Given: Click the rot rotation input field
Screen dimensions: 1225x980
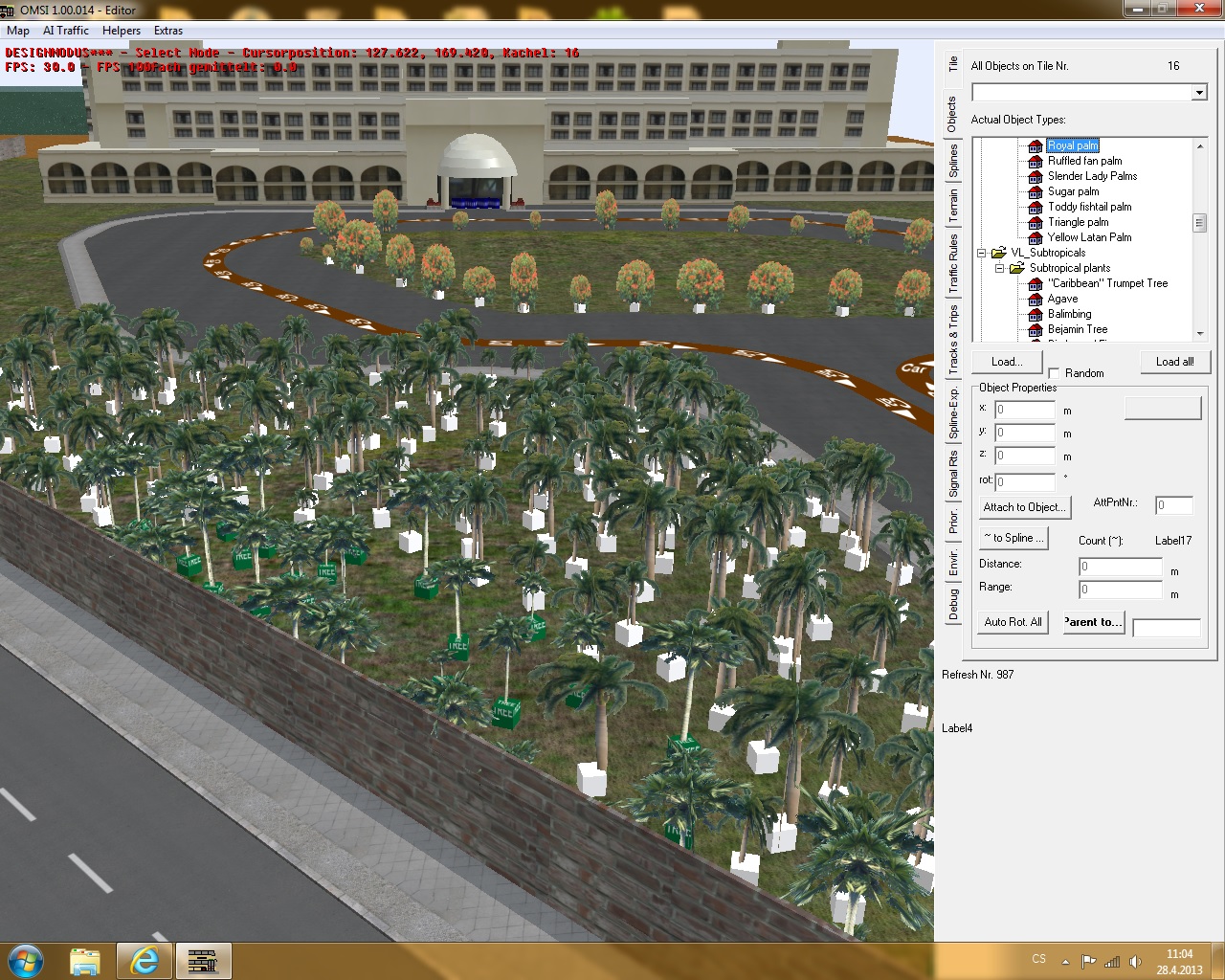Looking at the screenshot, I should pyautogui.click(x=1024, y=482).
